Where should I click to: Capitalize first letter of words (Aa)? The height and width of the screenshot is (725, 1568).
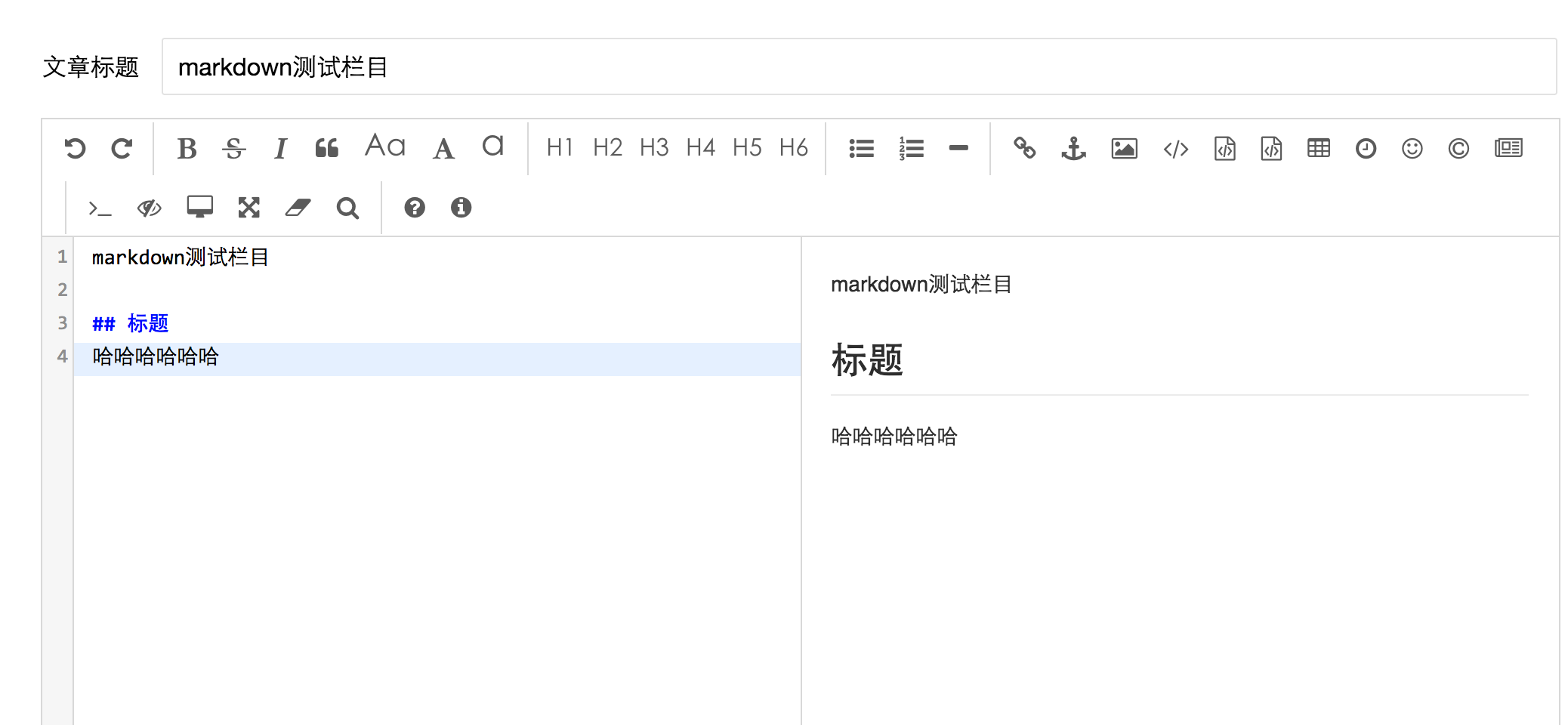click(385, 145)
